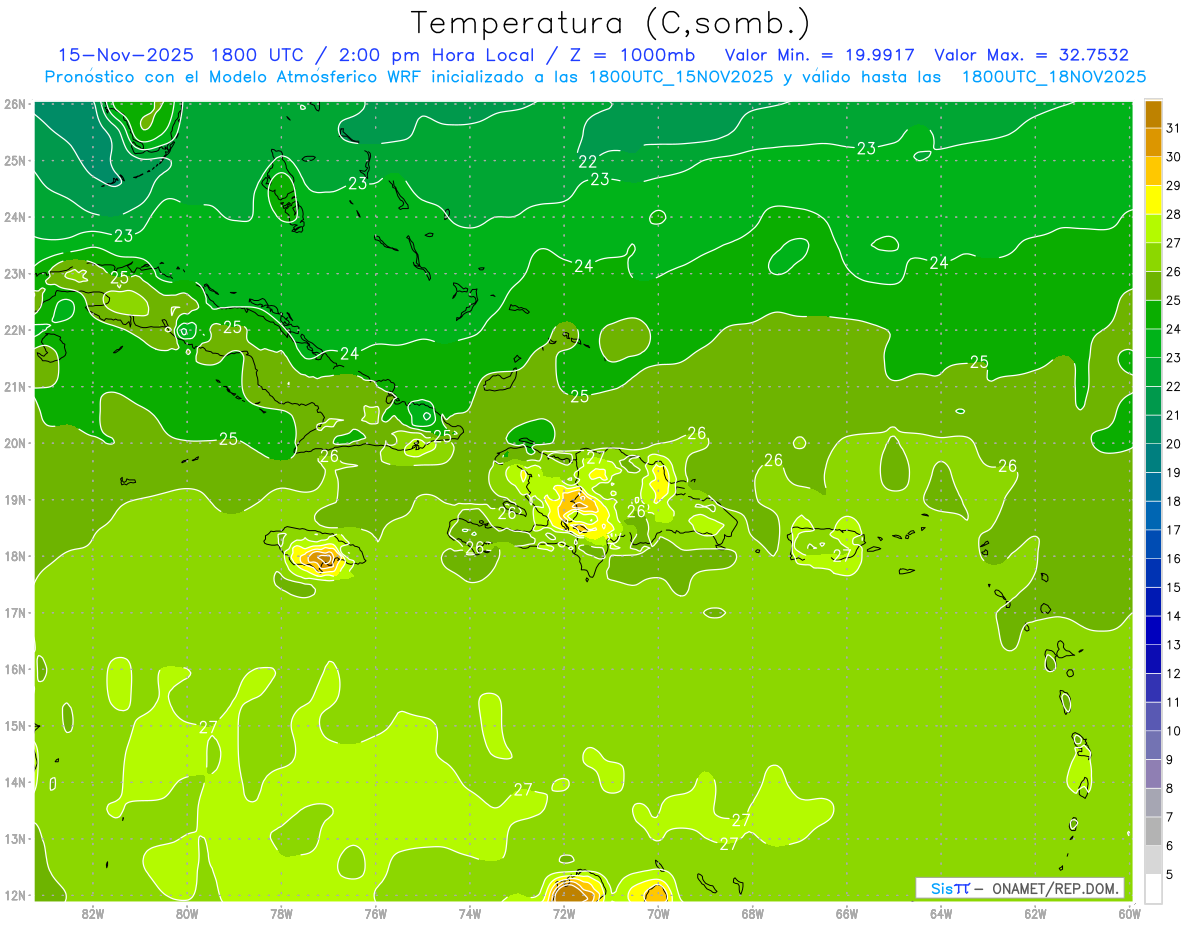Pick the orange-yellow swatch between 29 and 30
This screenshot has width=1200, height=927.
point(1153,171)
